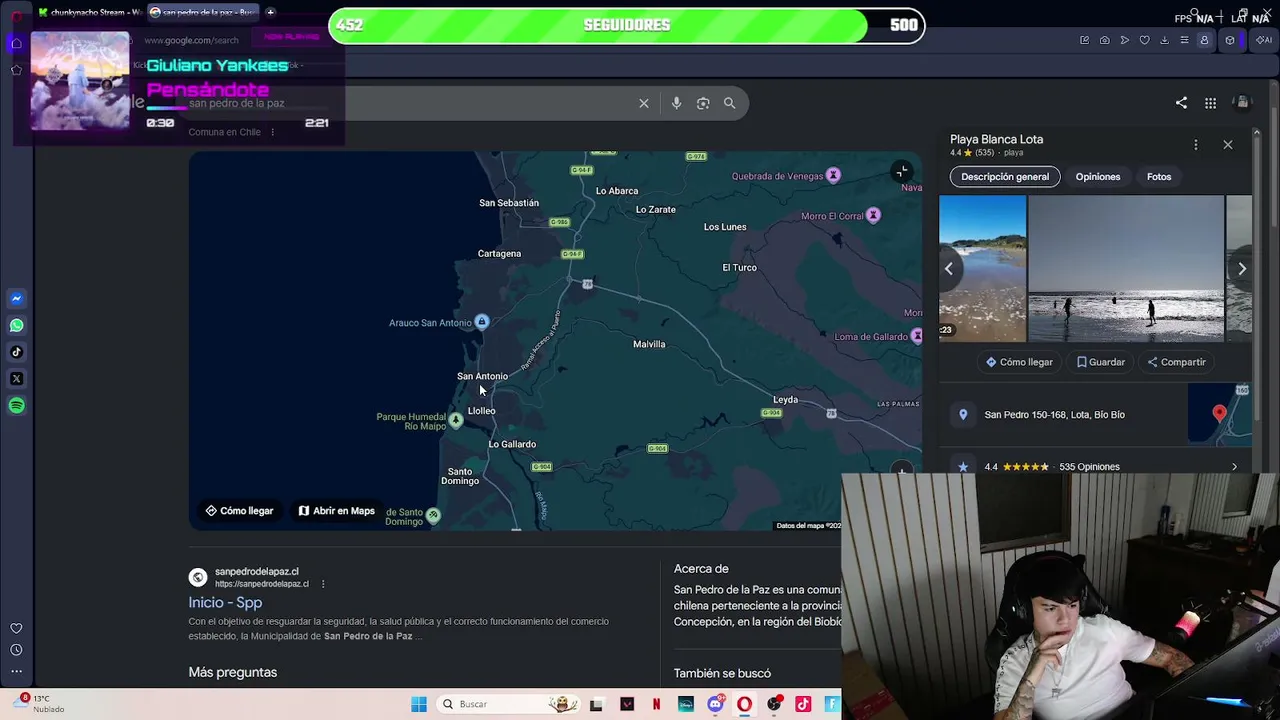Click the Quebrada de Venegas map marker
Viewport: 1280px width, 720px height.
[x=833, y=176]
